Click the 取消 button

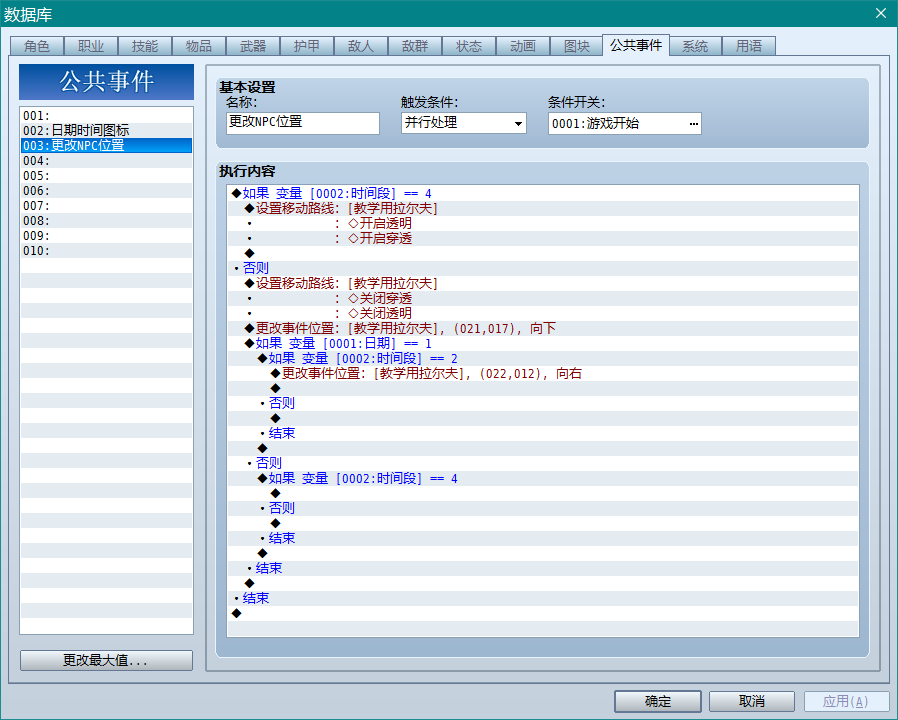point(751,701)
